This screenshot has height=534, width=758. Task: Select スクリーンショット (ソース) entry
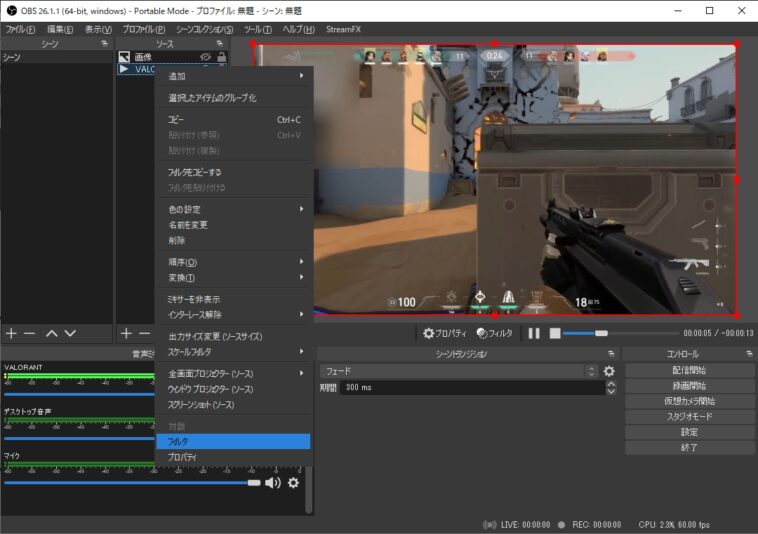[233, 404]
